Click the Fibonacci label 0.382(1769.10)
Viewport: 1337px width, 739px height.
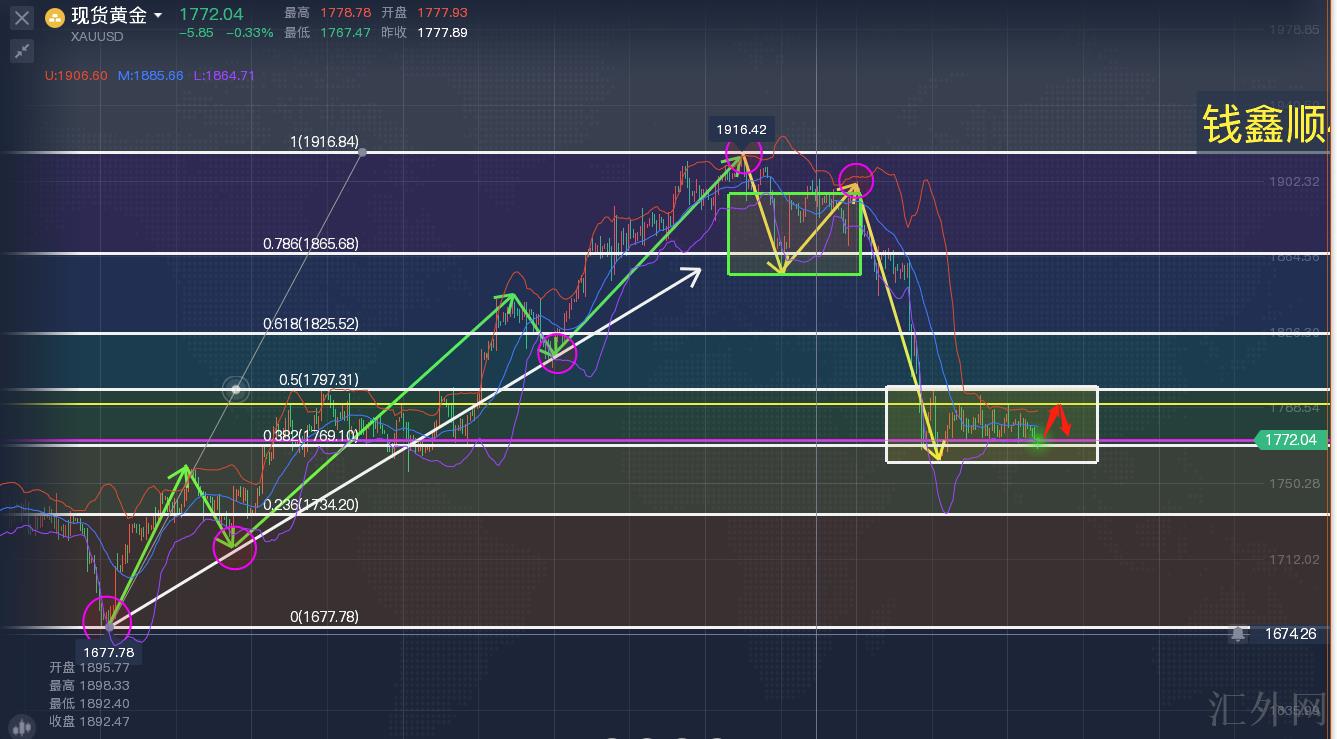[310, 436]
